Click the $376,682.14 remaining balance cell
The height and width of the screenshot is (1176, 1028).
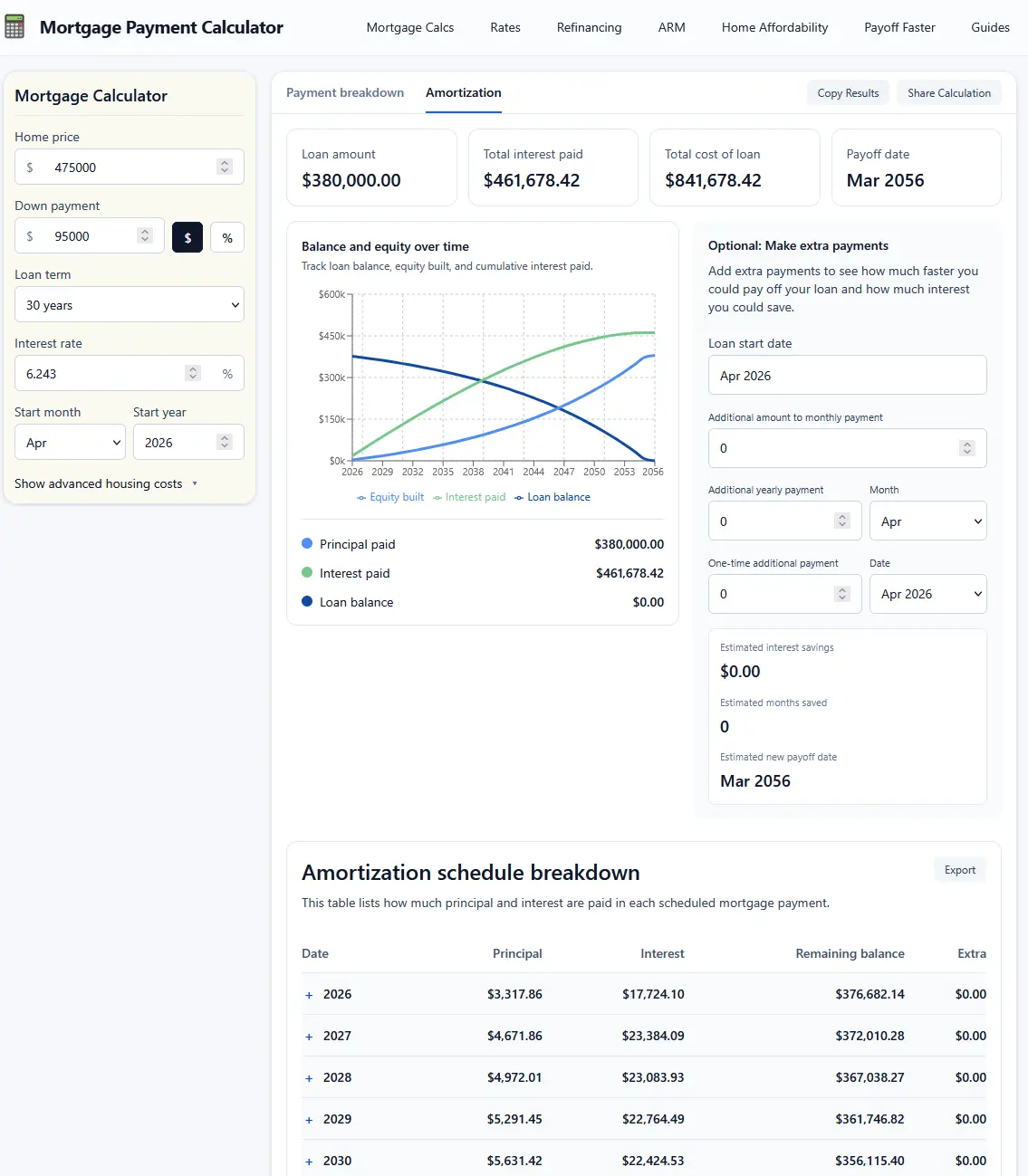[869, 994]
